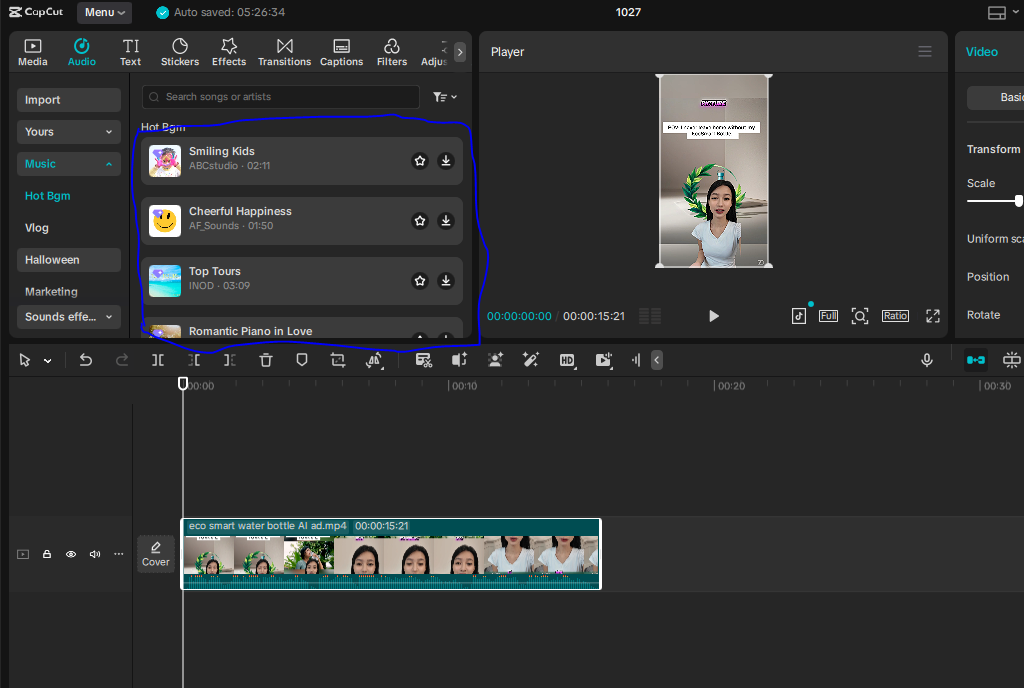Start voice recording with microphone icon
The image size is (1024, 688).
coord(927,360)
